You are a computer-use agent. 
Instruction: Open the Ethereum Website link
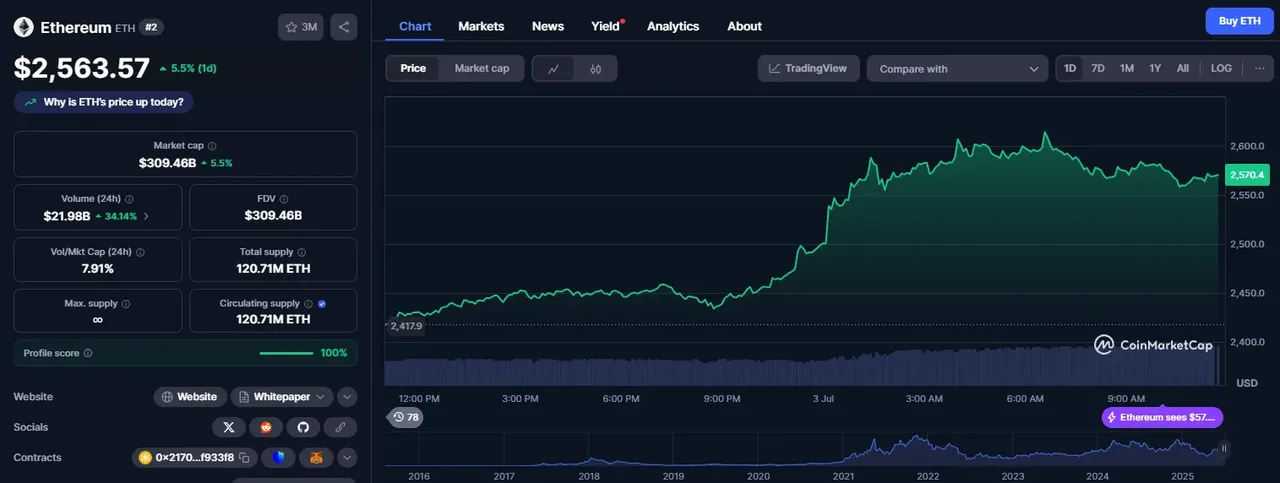tap(190, 397)
